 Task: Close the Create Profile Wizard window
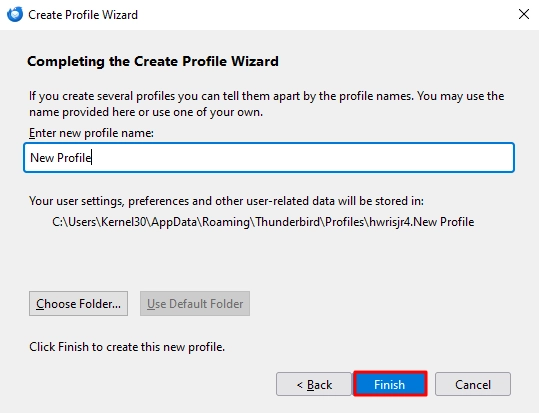pos(524,14)
